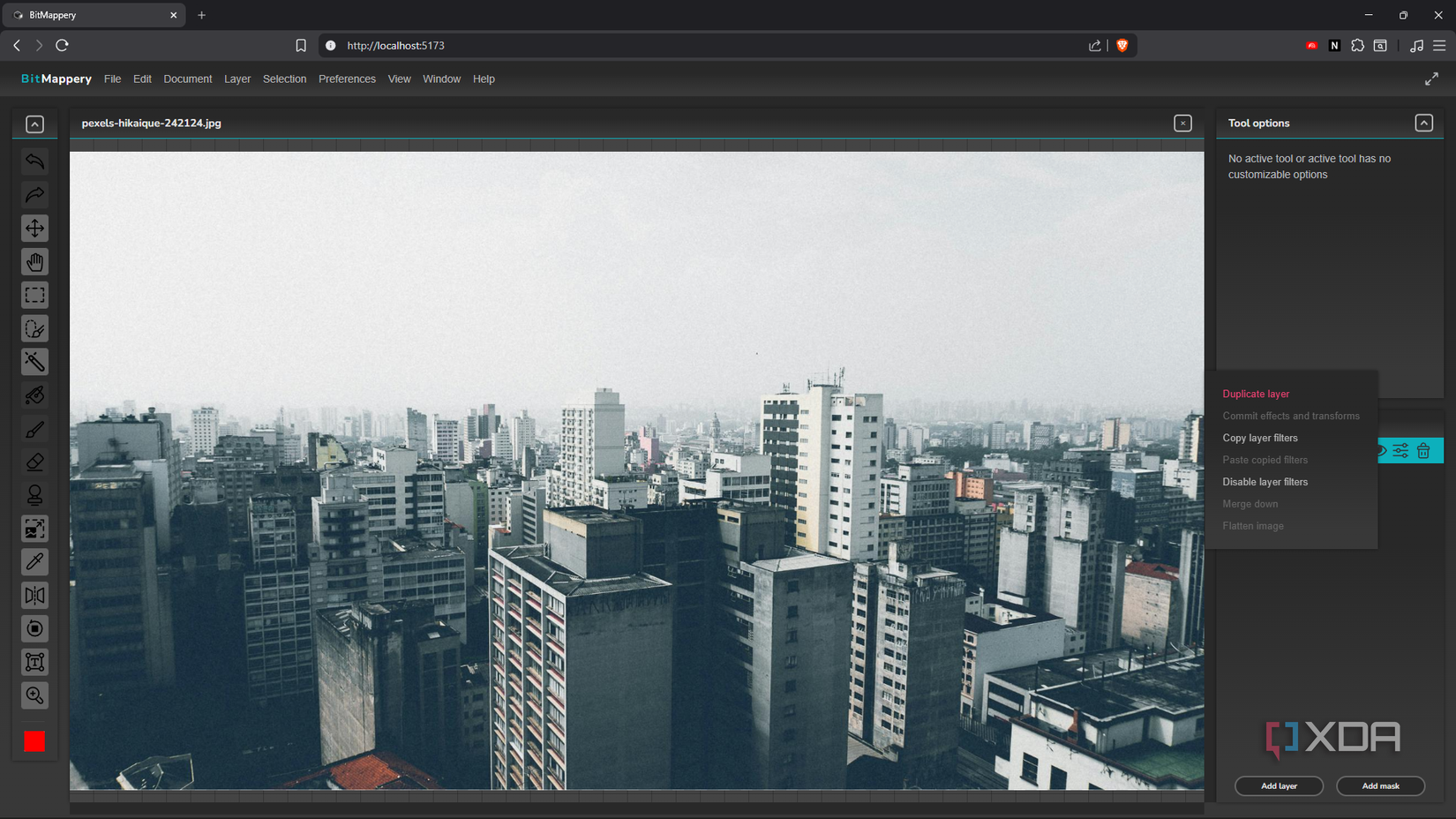The image size is (1456, 819).
Task: Select the Mirror flip tool
Action: tap(34, 596)
